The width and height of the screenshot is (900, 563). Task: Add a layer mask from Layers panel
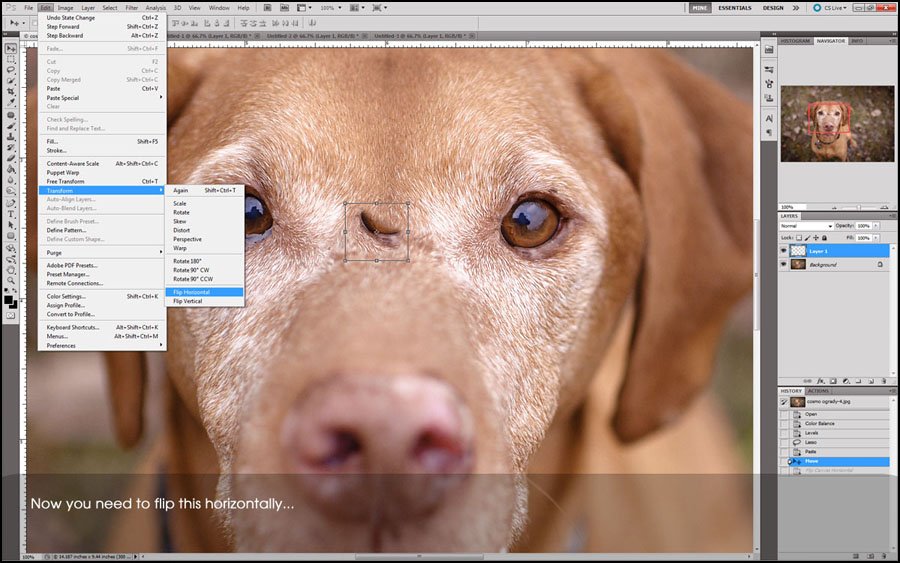coord(833,381)
